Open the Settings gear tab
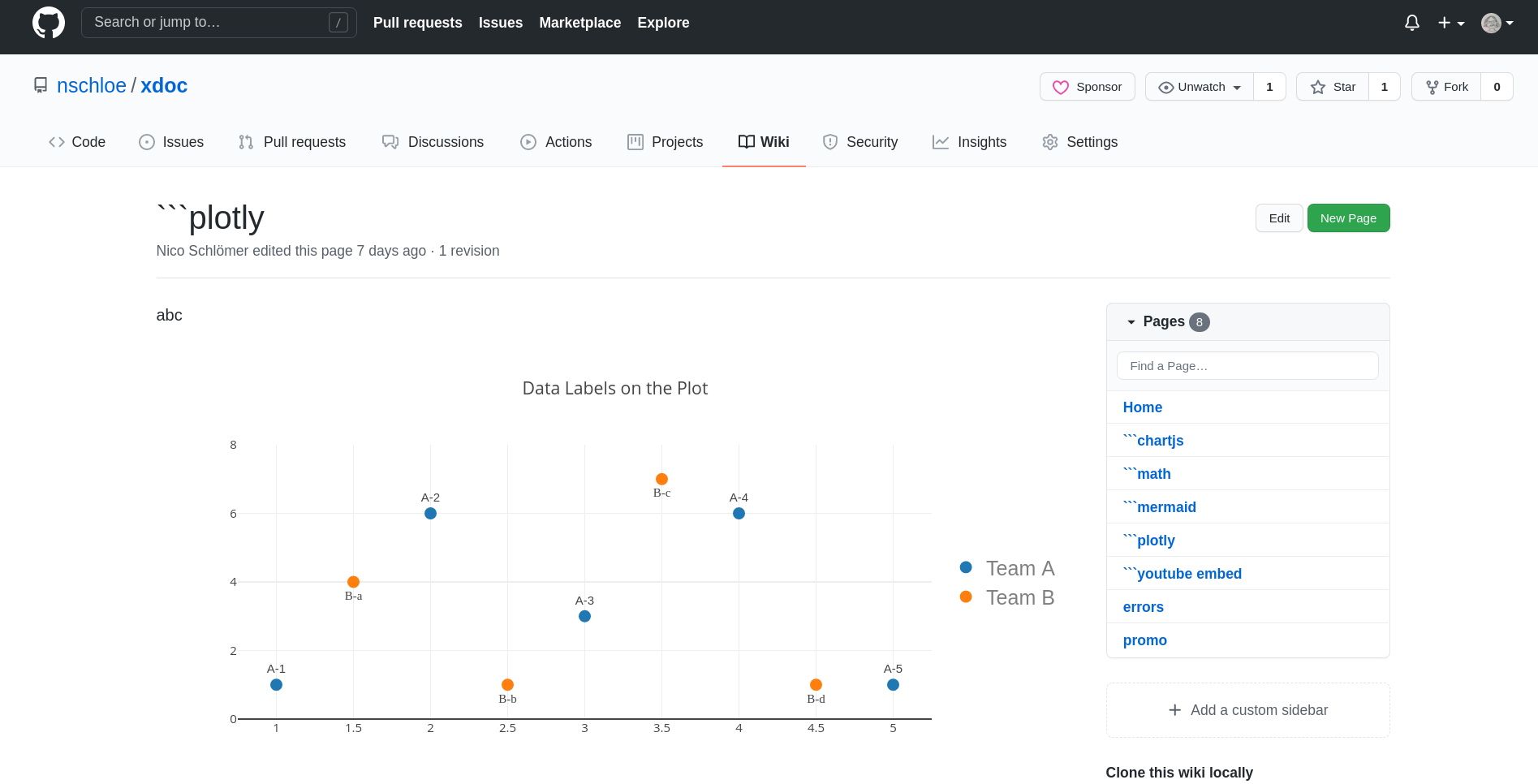1538x784 pixels. point(1079,142)
